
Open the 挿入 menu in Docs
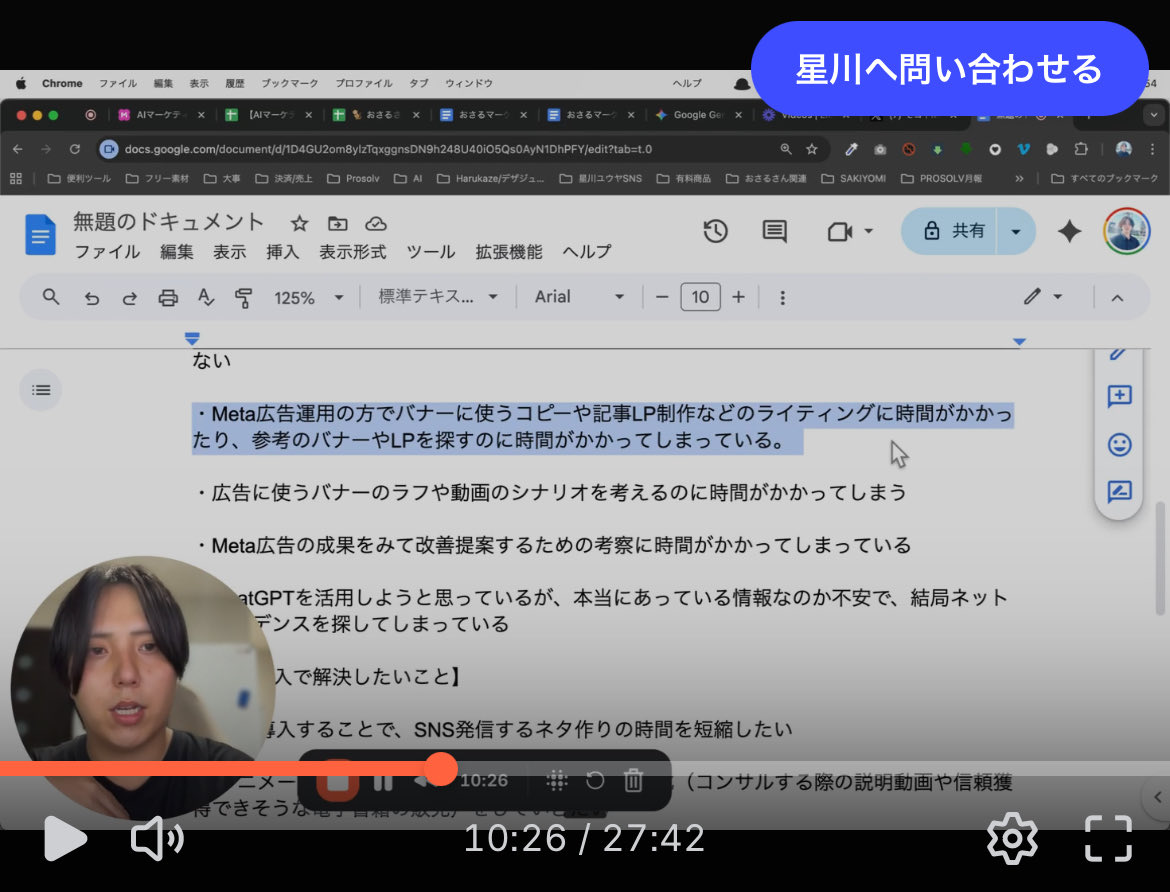pyautogui.click(x=282, y=252)
